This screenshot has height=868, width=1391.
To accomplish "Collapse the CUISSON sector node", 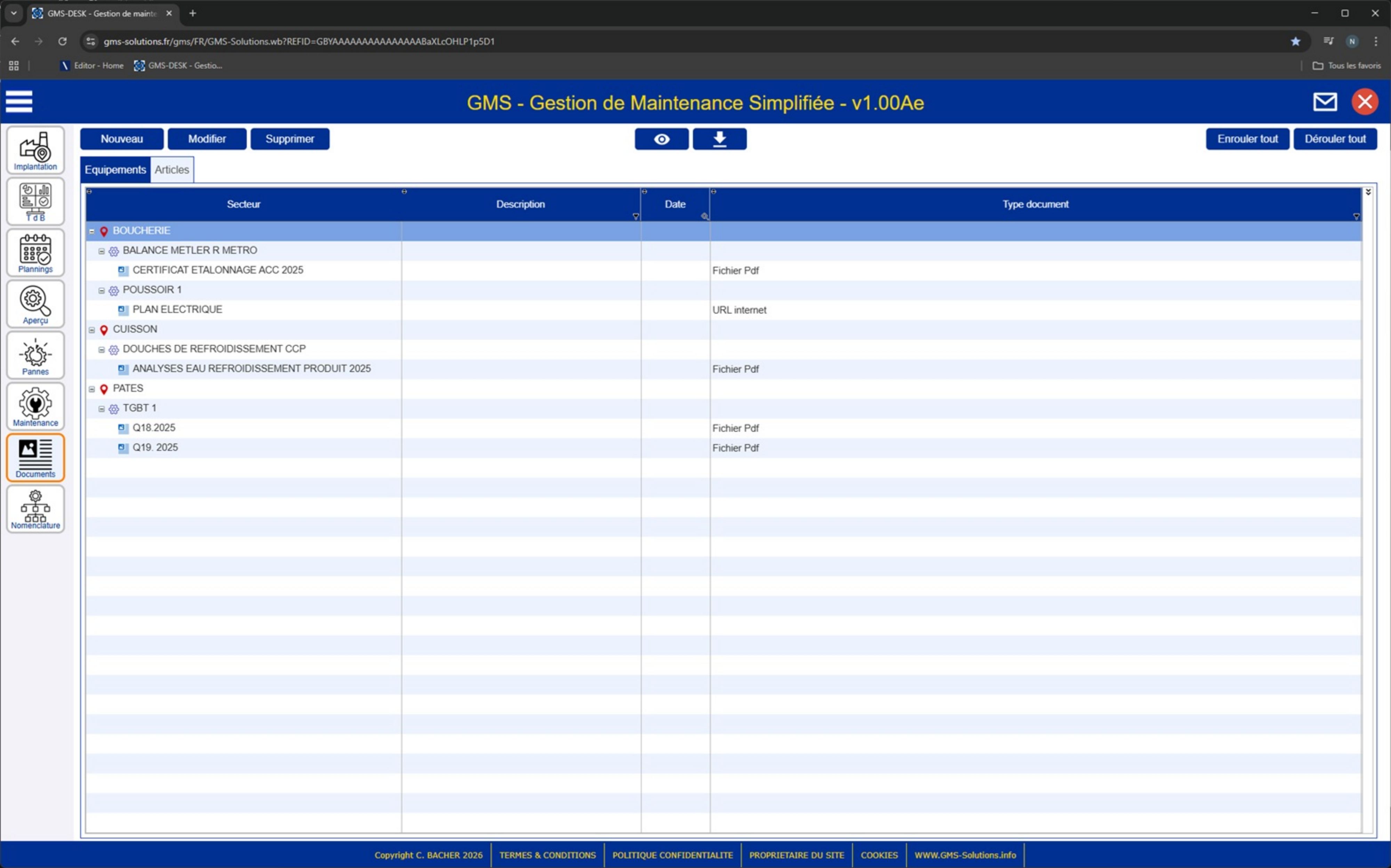I will click(92, 330).
